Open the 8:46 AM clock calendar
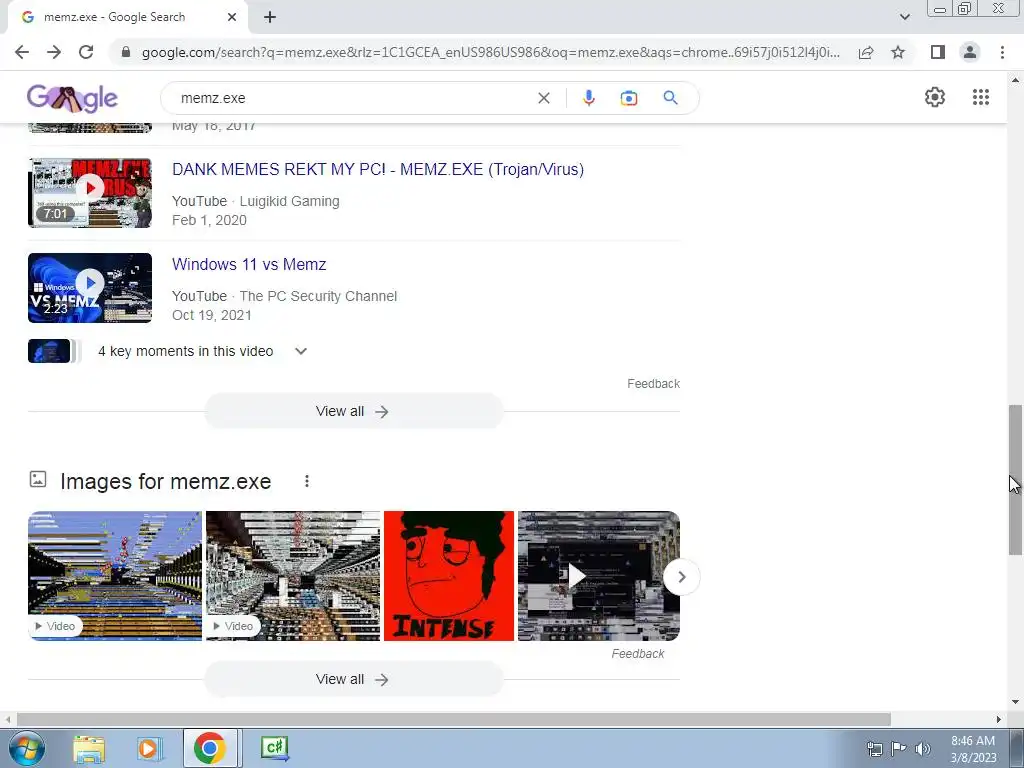This screenshot has height=768, width=1024. tap(973, 749)
